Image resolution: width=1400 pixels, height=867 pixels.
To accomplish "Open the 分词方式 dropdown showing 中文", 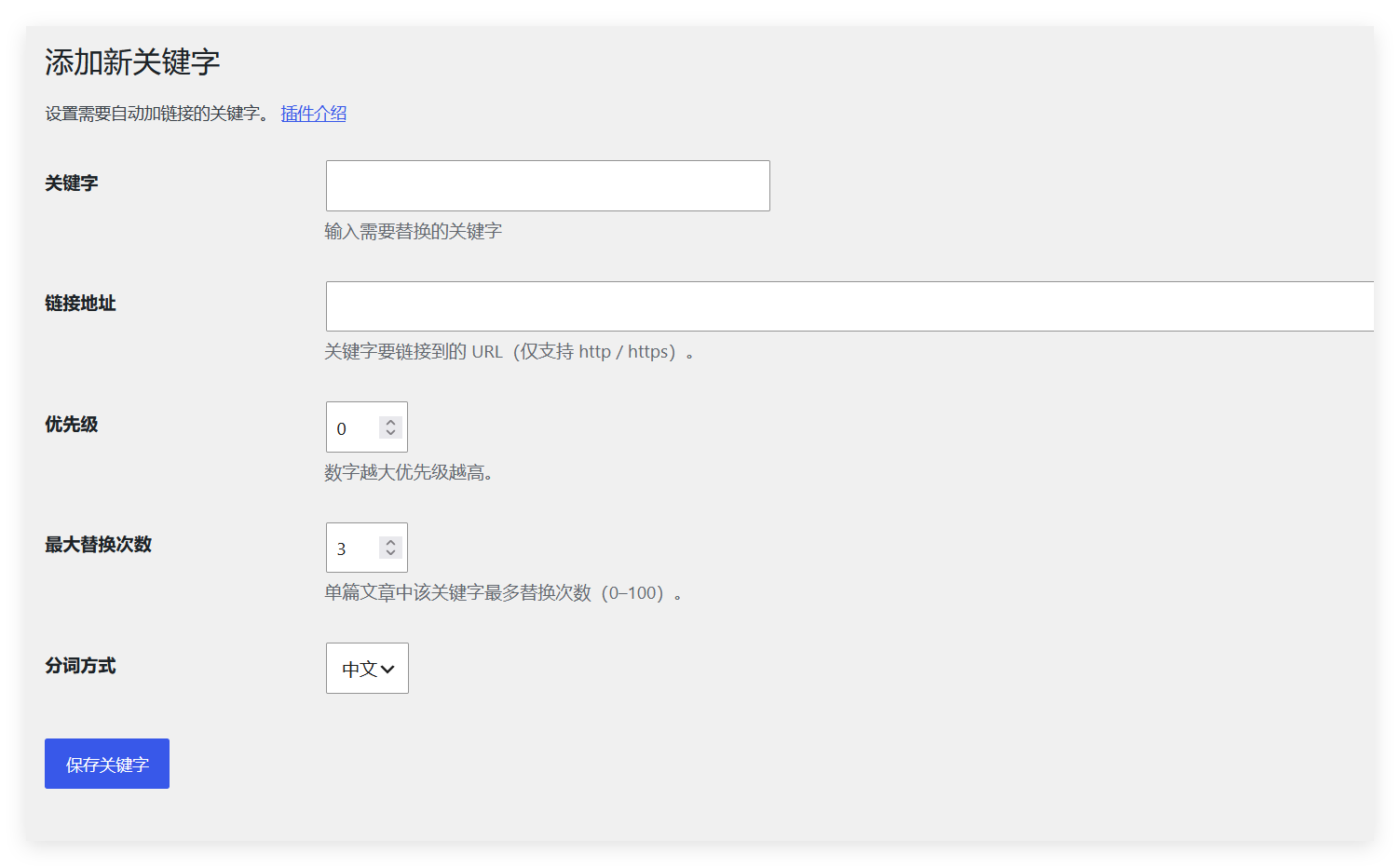I will [367, 669].
